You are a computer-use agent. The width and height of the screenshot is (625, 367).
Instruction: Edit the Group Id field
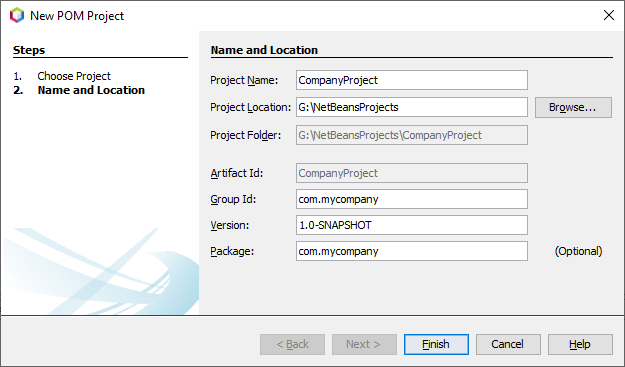[412, 199]
